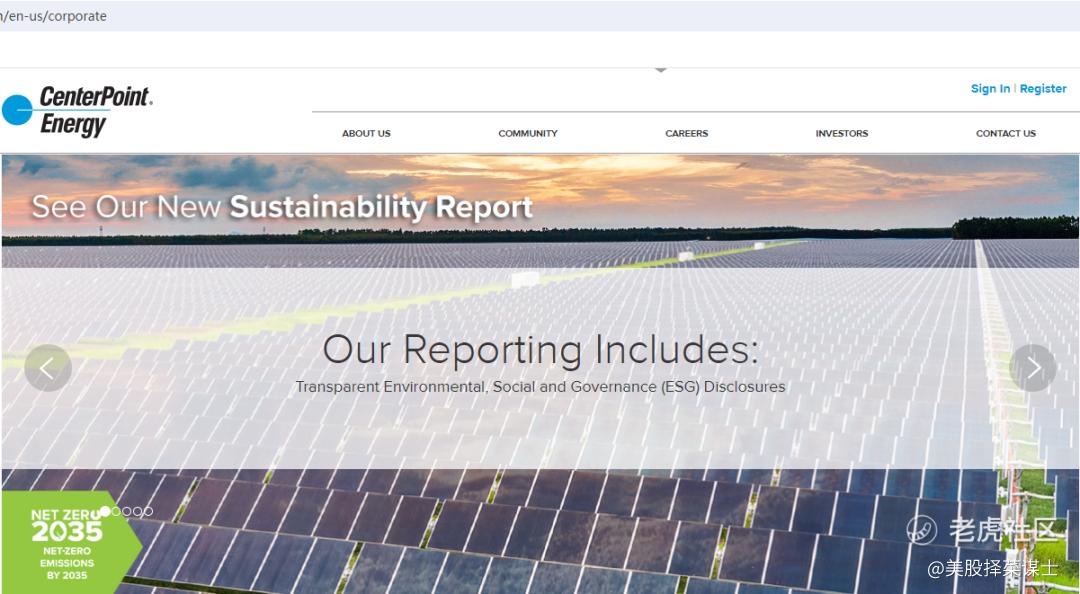1080x594 pixels.
Task: Click the browser address bar URL
Action: (x=55, y=16)
